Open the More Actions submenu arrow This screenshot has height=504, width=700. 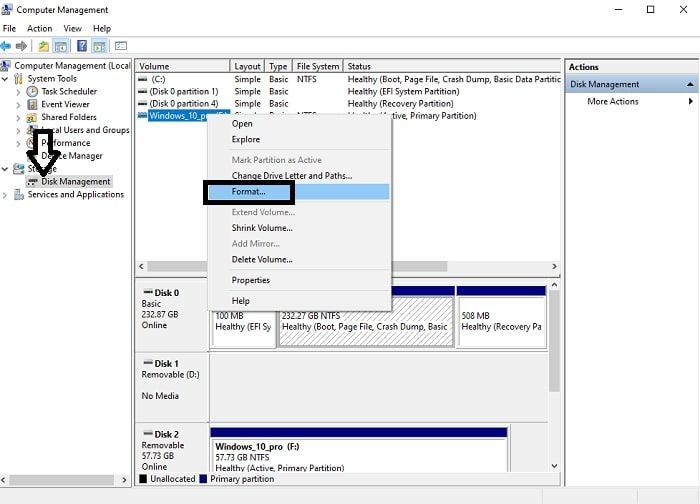click(691, 101)
